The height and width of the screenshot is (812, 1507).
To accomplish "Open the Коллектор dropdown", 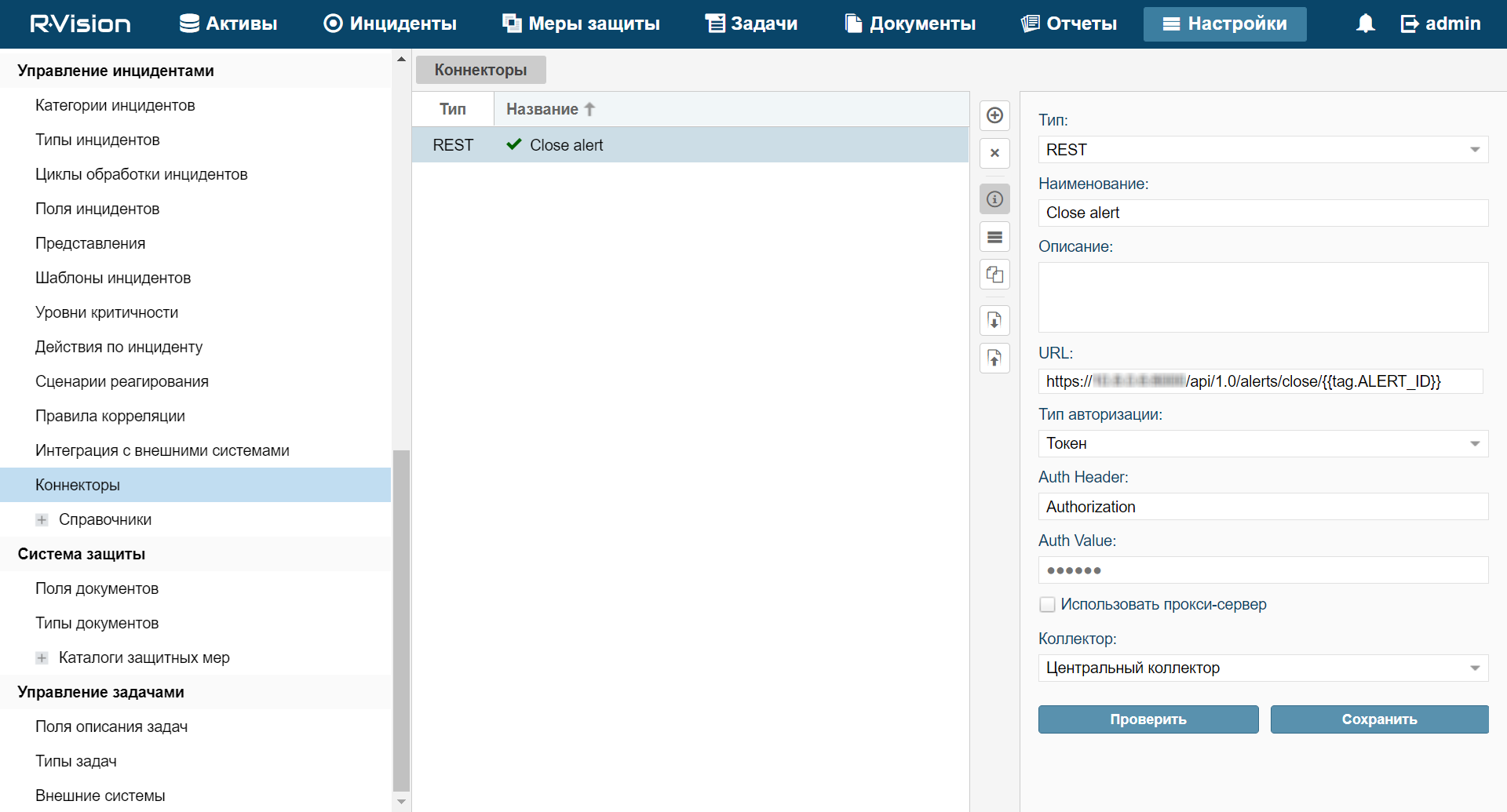I will pos(1262,668).
